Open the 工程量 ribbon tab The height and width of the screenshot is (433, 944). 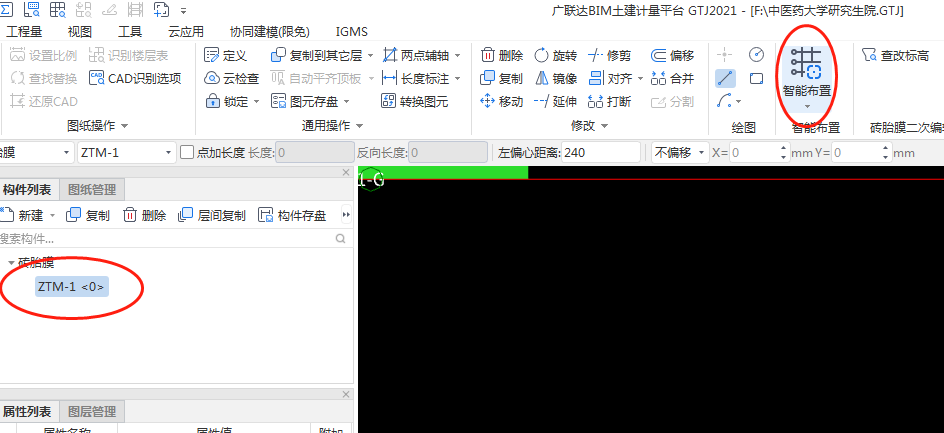click(24, 31)
